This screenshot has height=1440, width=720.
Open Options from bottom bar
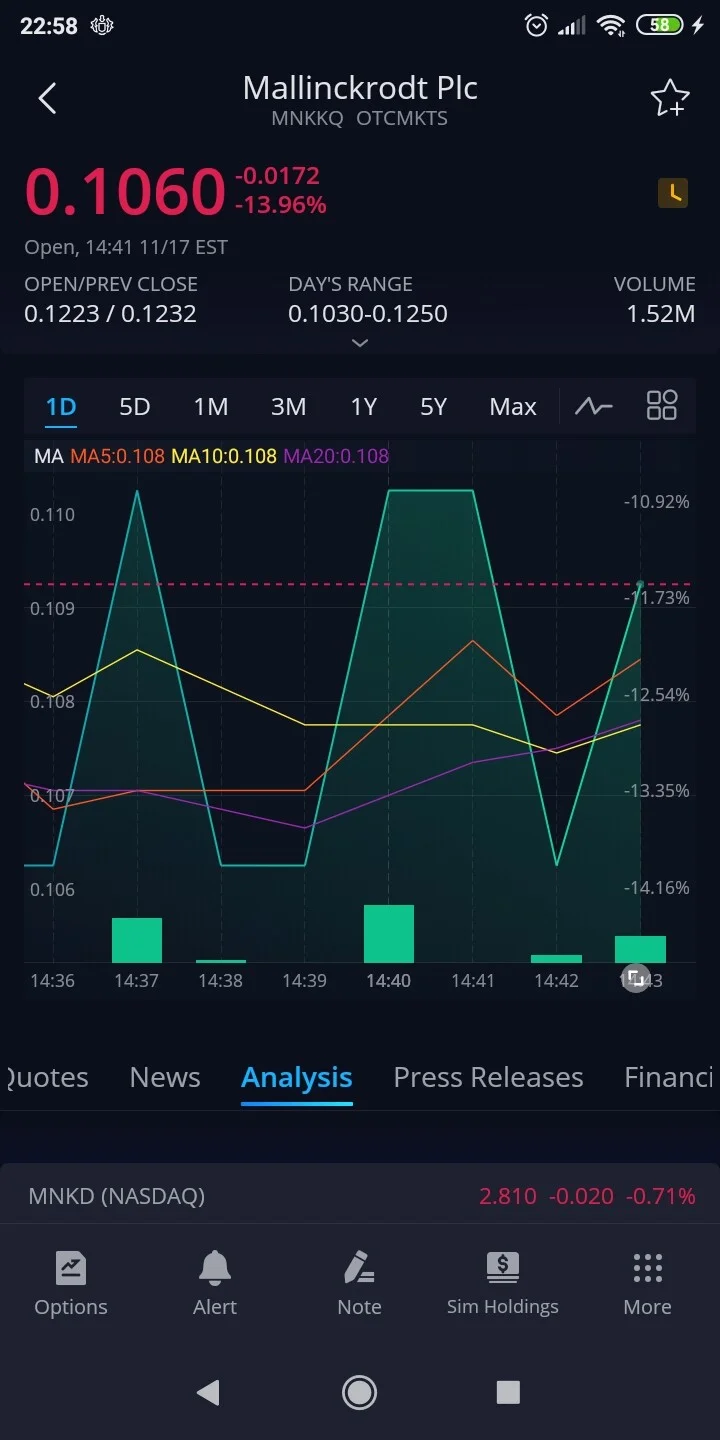click(x=71, y=1284)
